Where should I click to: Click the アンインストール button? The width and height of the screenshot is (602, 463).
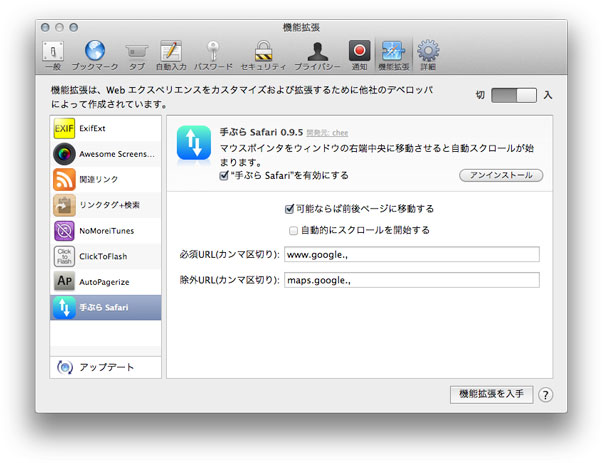pyautogui.click(x=501, y=175)
